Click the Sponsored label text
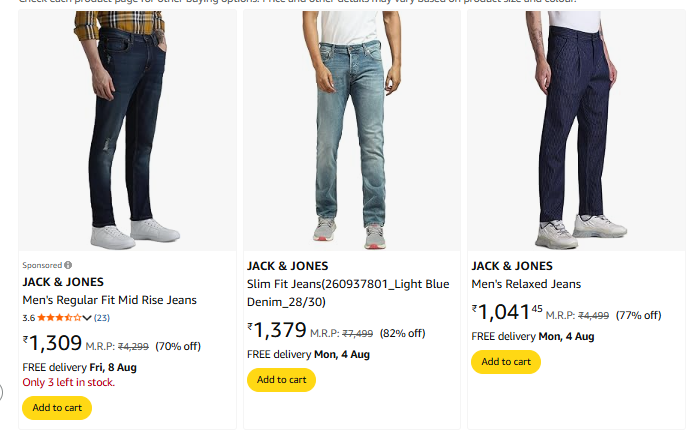Screen dimensions: 687x433 click(x=42, y=265)
